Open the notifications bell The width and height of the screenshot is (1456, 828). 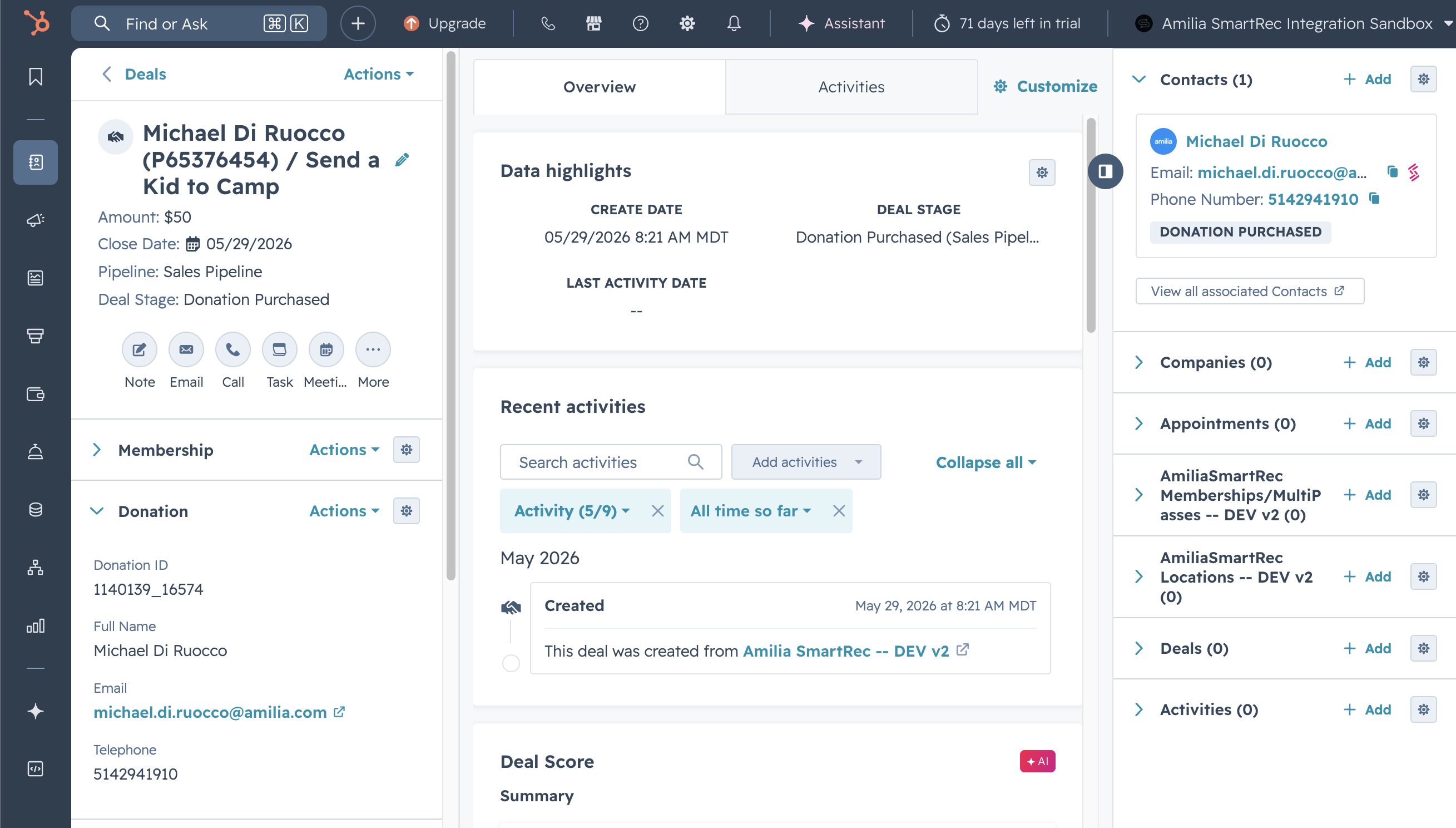click(x=734, y=23)
